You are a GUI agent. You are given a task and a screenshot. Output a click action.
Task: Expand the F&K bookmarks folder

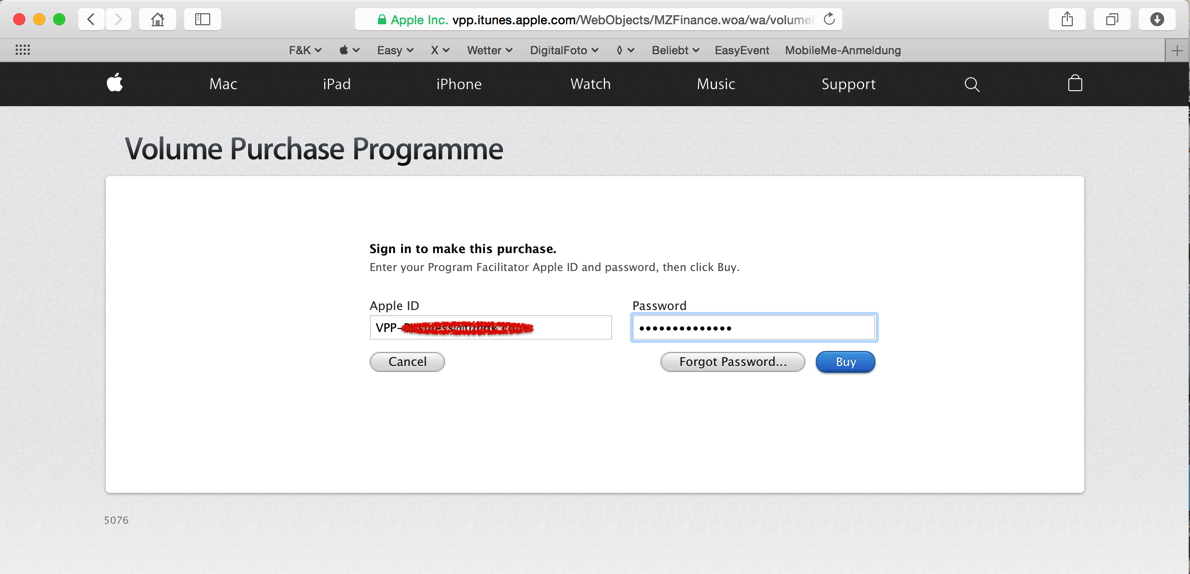coord(305,50)
